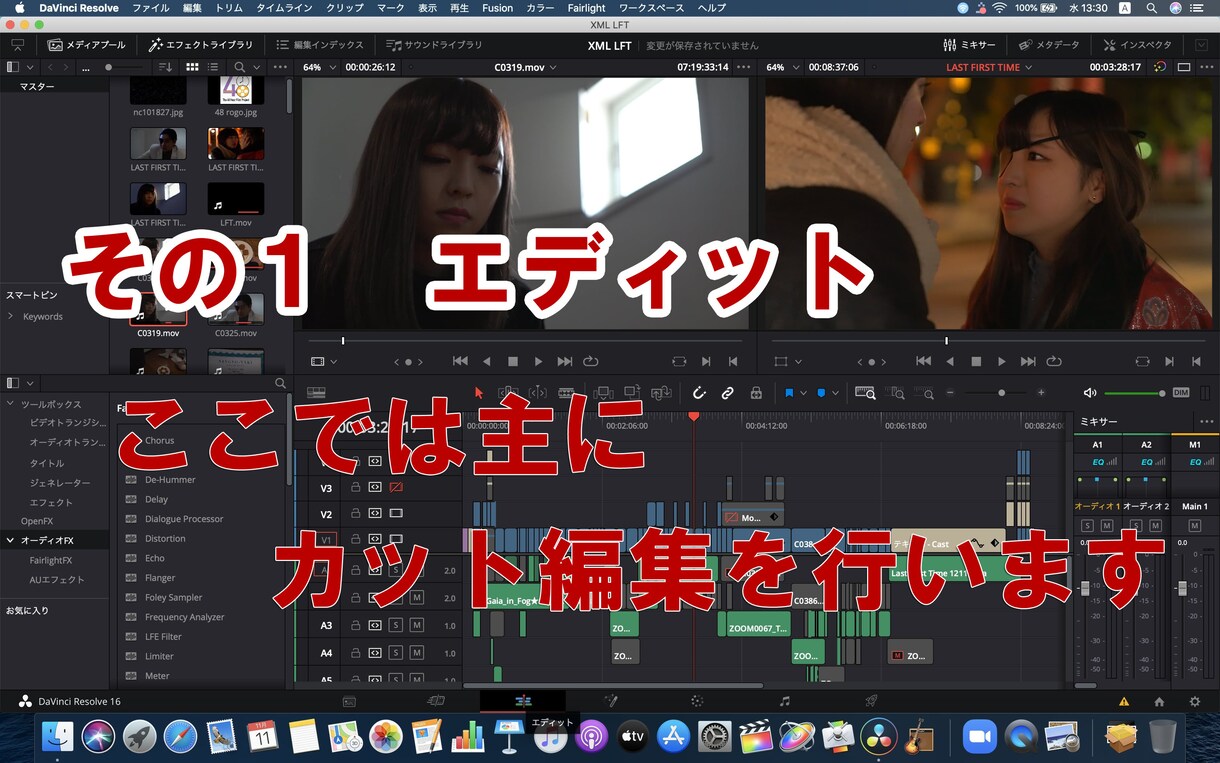Toggle the DIM button
This screenshot has height=763, width=1220.
click(x=1181, y=393)
